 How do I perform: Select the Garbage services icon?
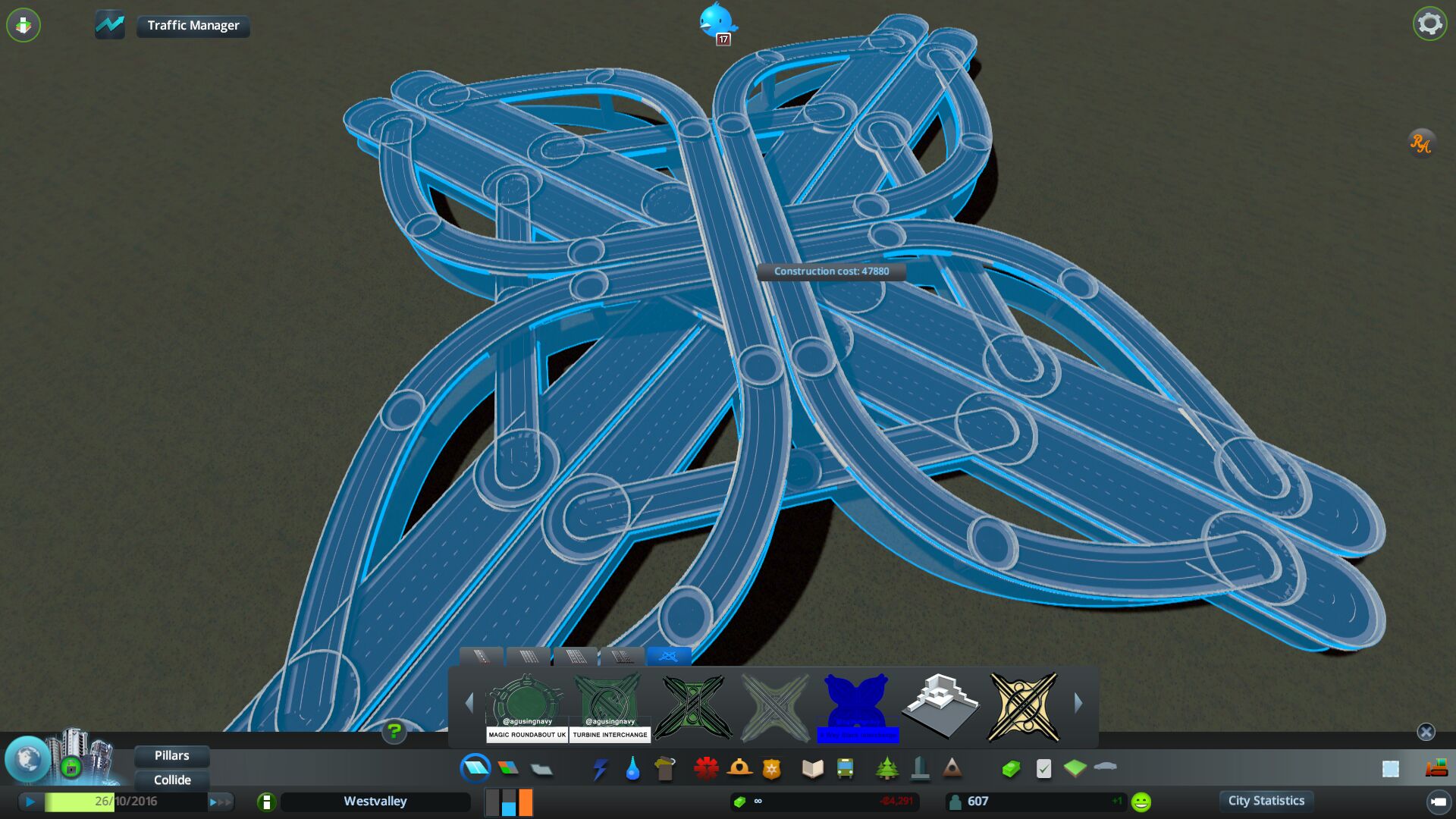[665, 769]
